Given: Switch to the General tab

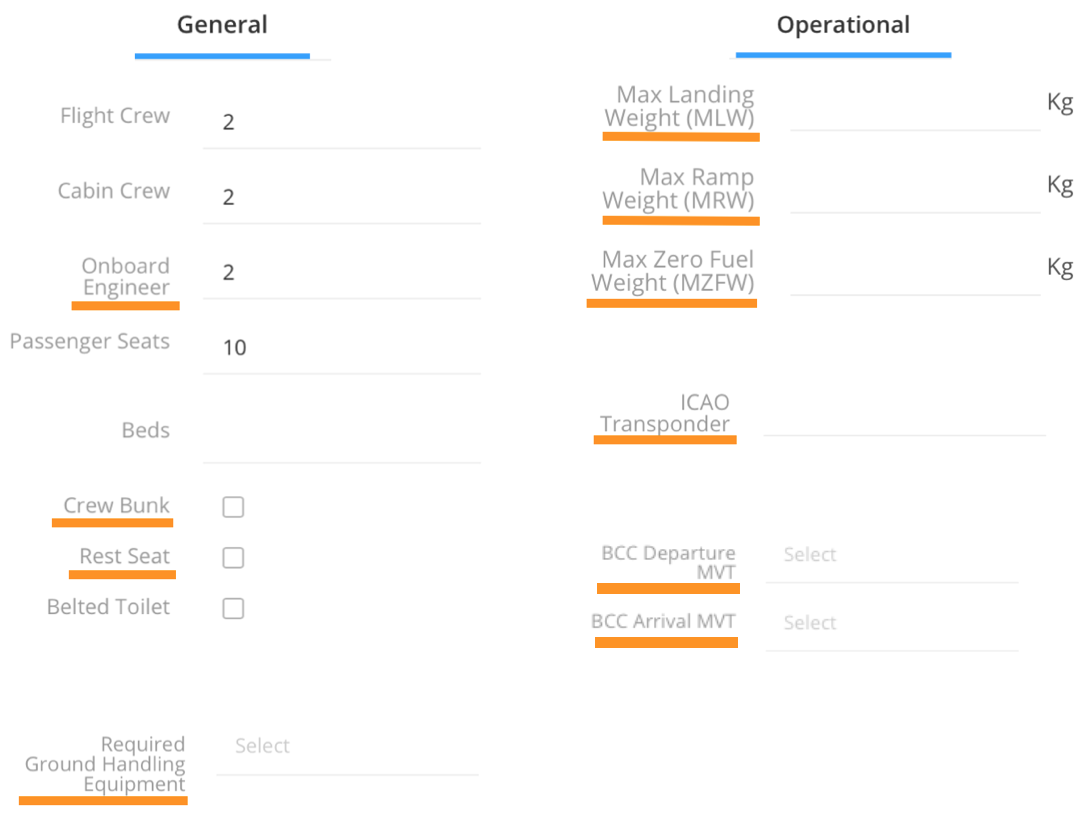Looking at the screenshot, I should pos(222,25).
